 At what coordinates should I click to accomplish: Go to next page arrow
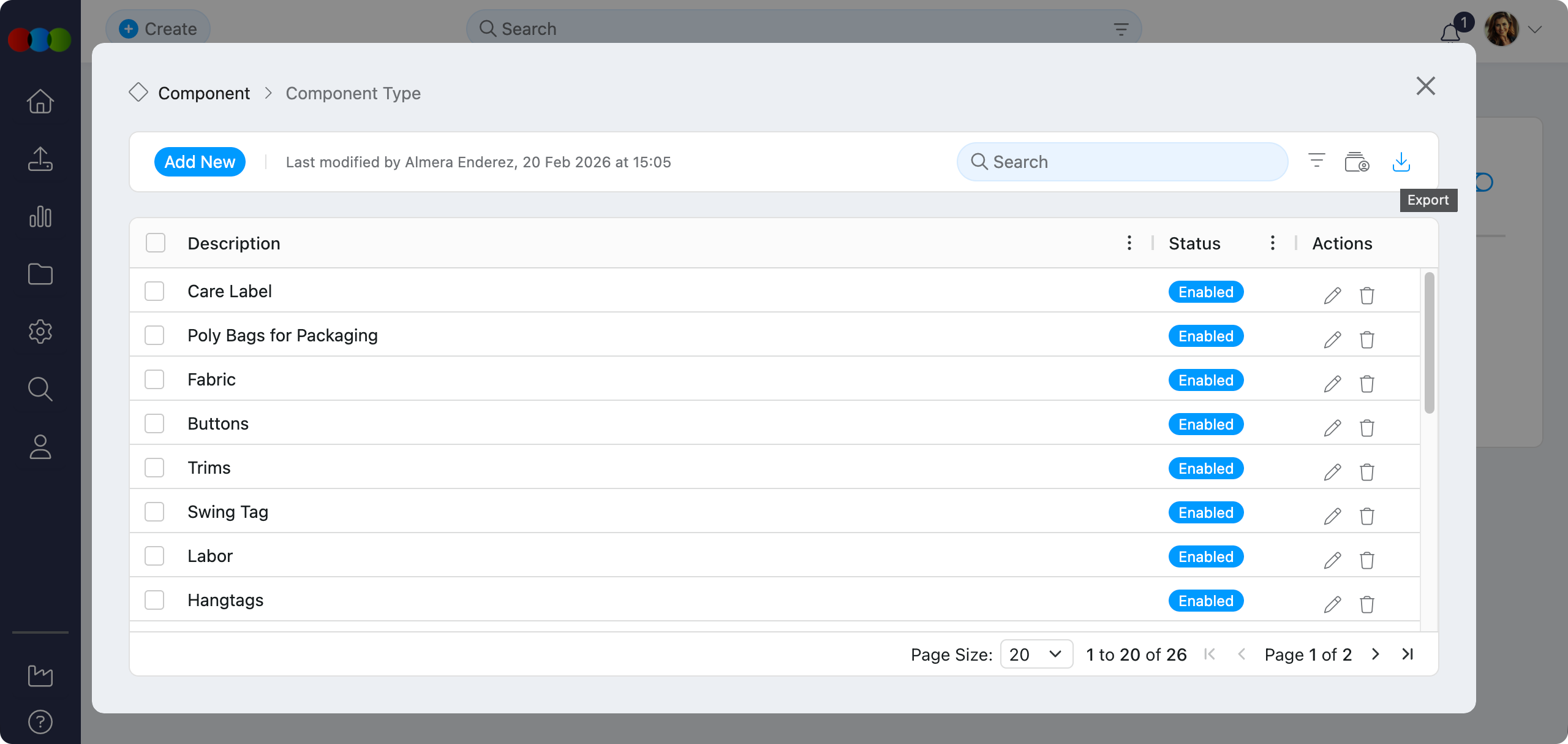[x=1376, y=655]
